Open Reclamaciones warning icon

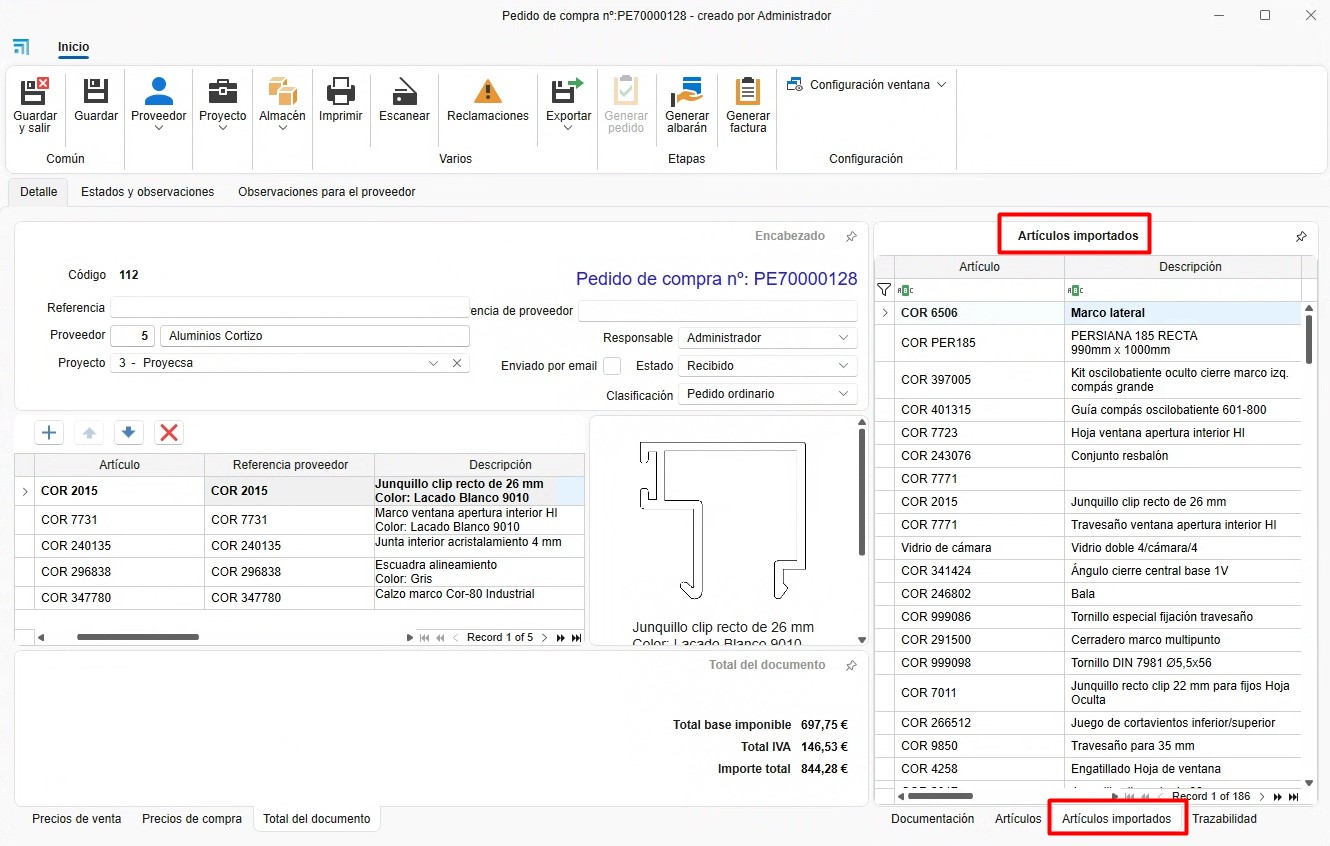pyautogui.click(x=488, y=91)
